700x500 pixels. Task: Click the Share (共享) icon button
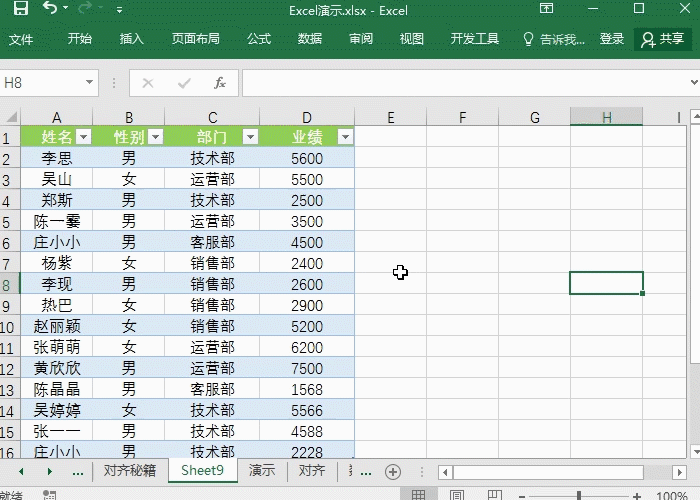[x=662, y=39]
